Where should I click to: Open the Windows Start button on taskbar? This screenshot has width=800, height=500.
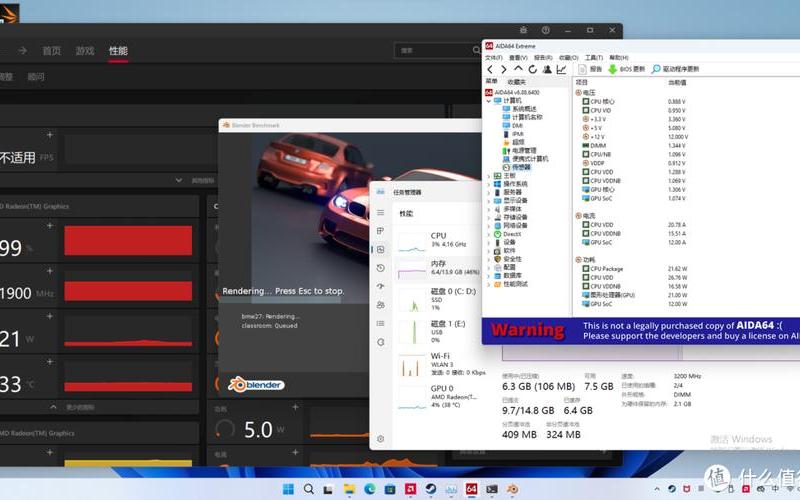(288, 489)
